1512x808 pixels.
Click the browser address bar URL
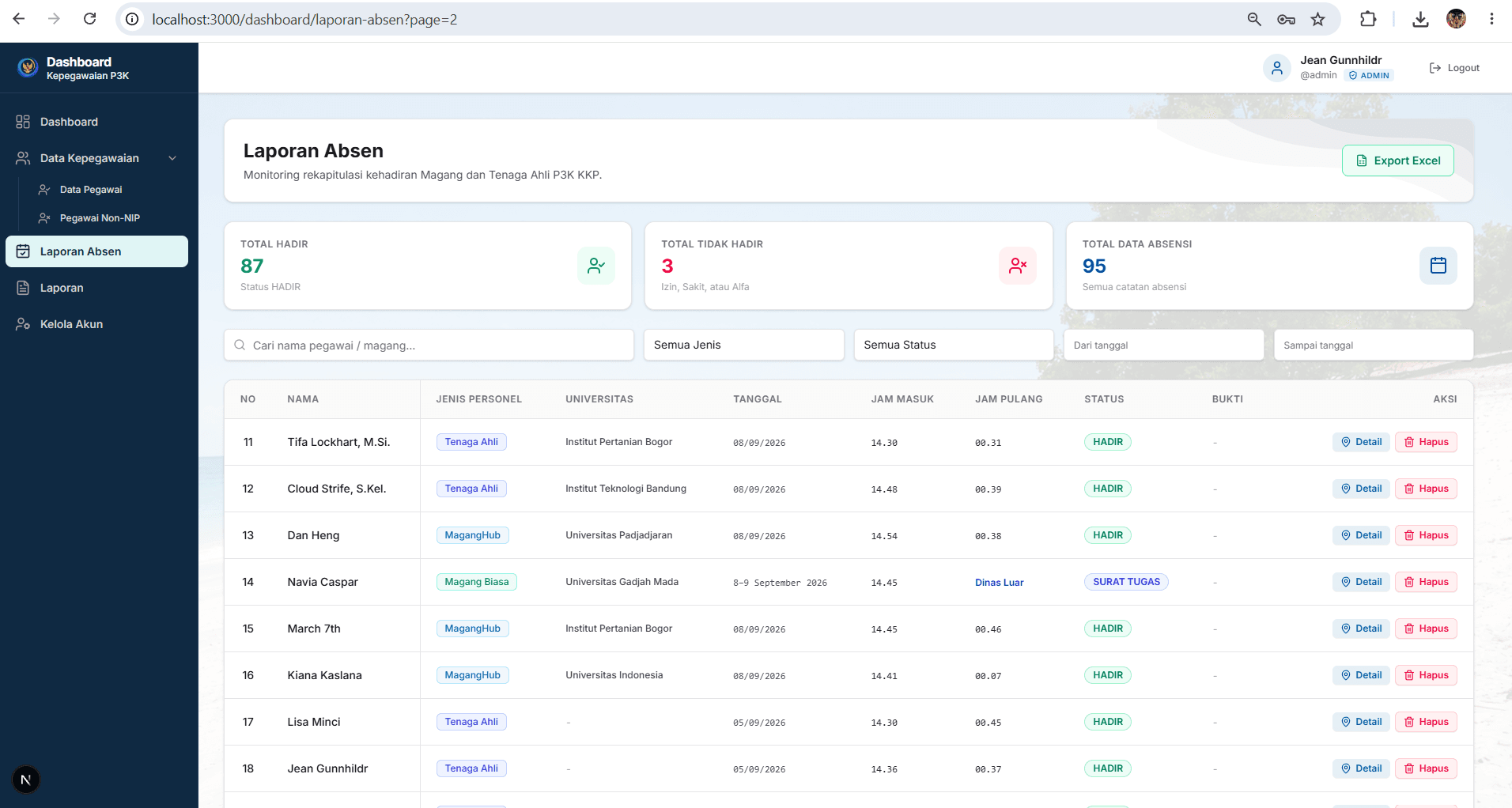point(304,19)
